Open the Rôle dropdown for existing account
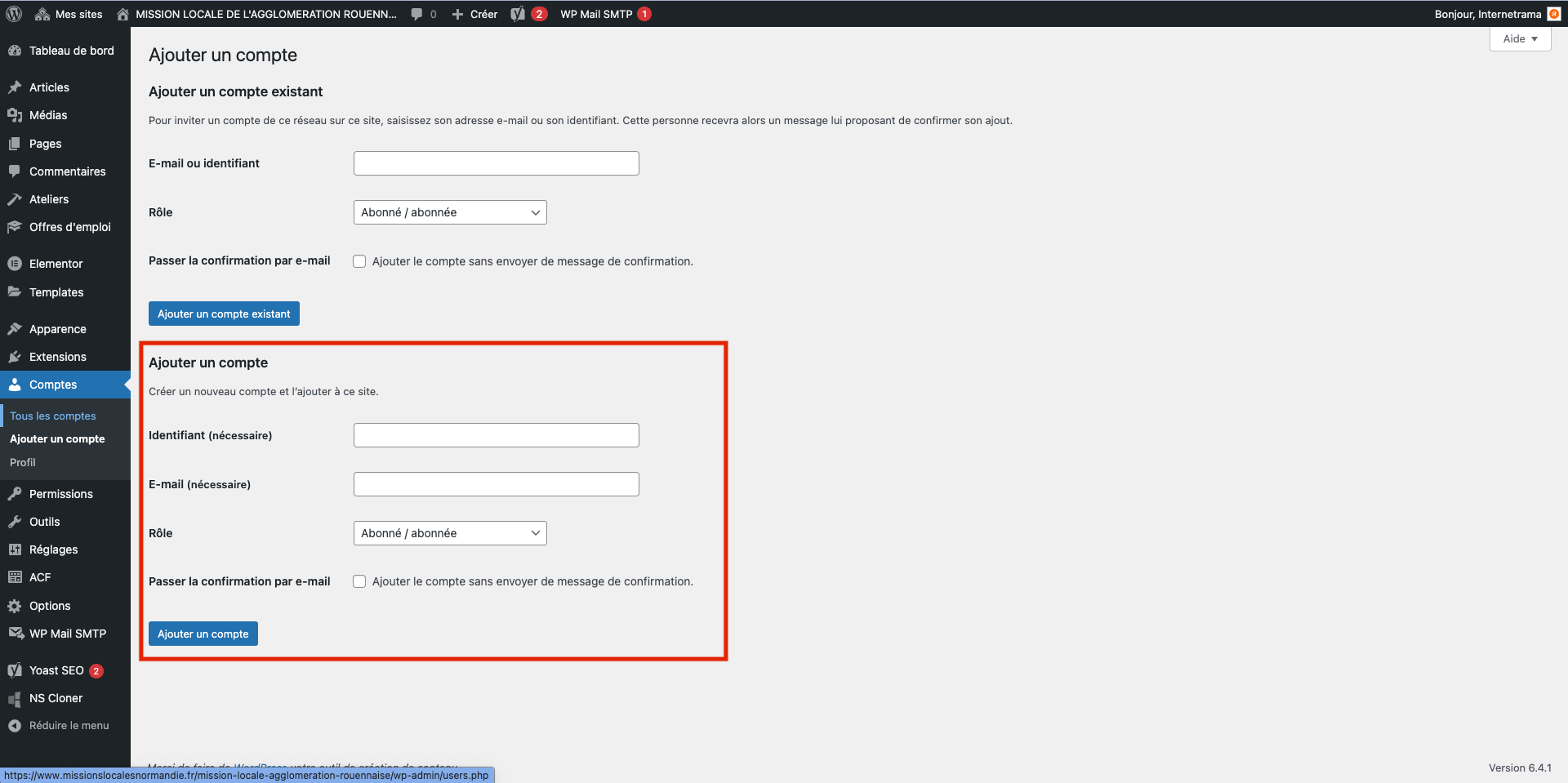Image resolution: width=1568 pixels, height=783 pixels. point(450,212)
